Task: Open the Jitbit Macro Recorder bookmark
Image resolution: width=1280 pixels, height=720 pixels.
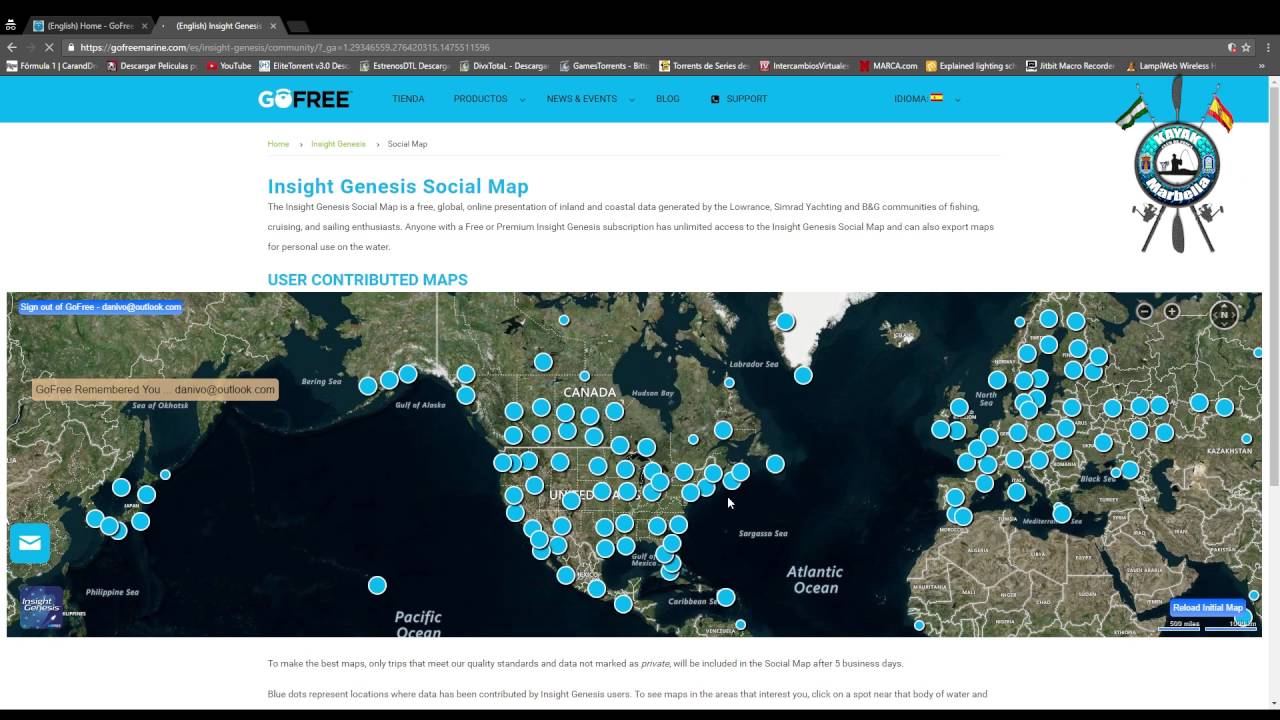Action: [x=1070, y=66]
